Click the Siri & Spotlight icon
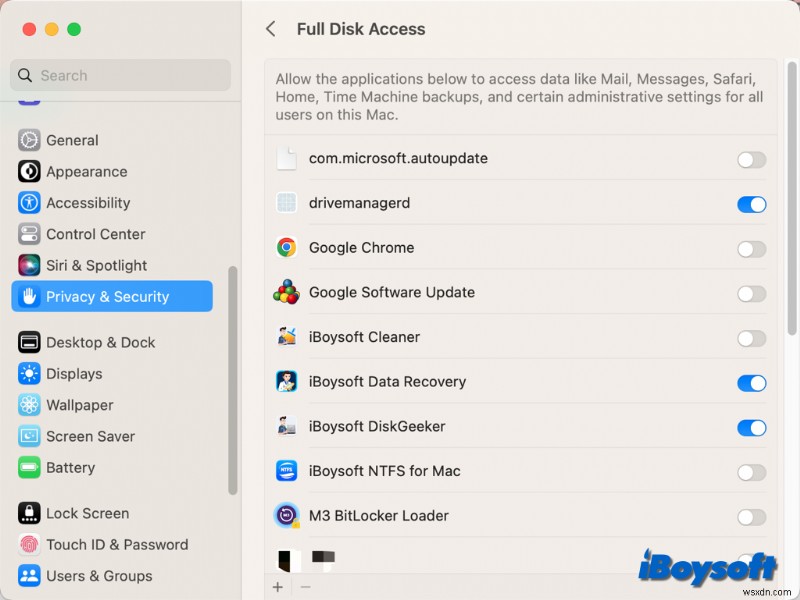800x600 pixels. (29, 265)
